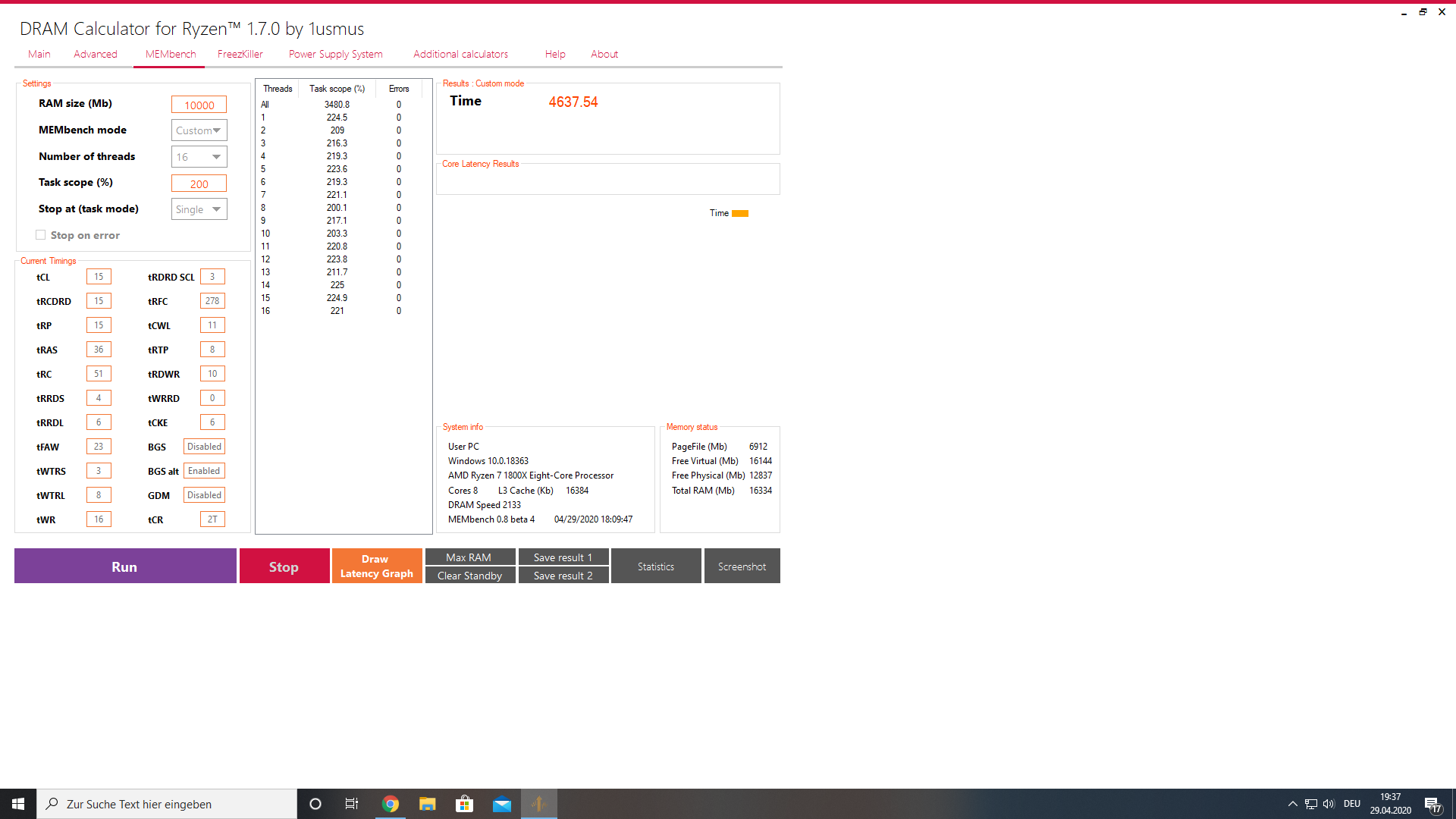Open the Mail app in the taskbar
This screenshot has height=819, width=1456.
[502, 804]
